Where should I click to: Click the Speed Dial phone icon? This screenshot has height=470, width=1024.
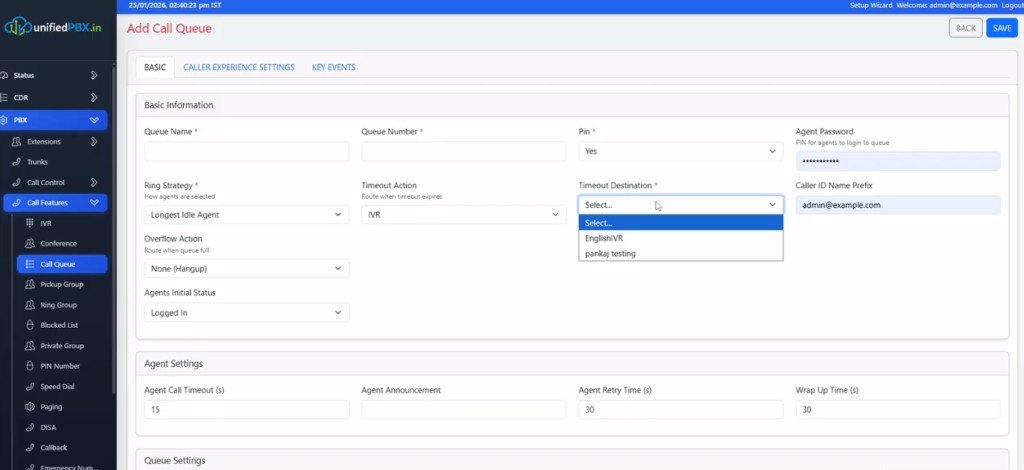(29, 386)
